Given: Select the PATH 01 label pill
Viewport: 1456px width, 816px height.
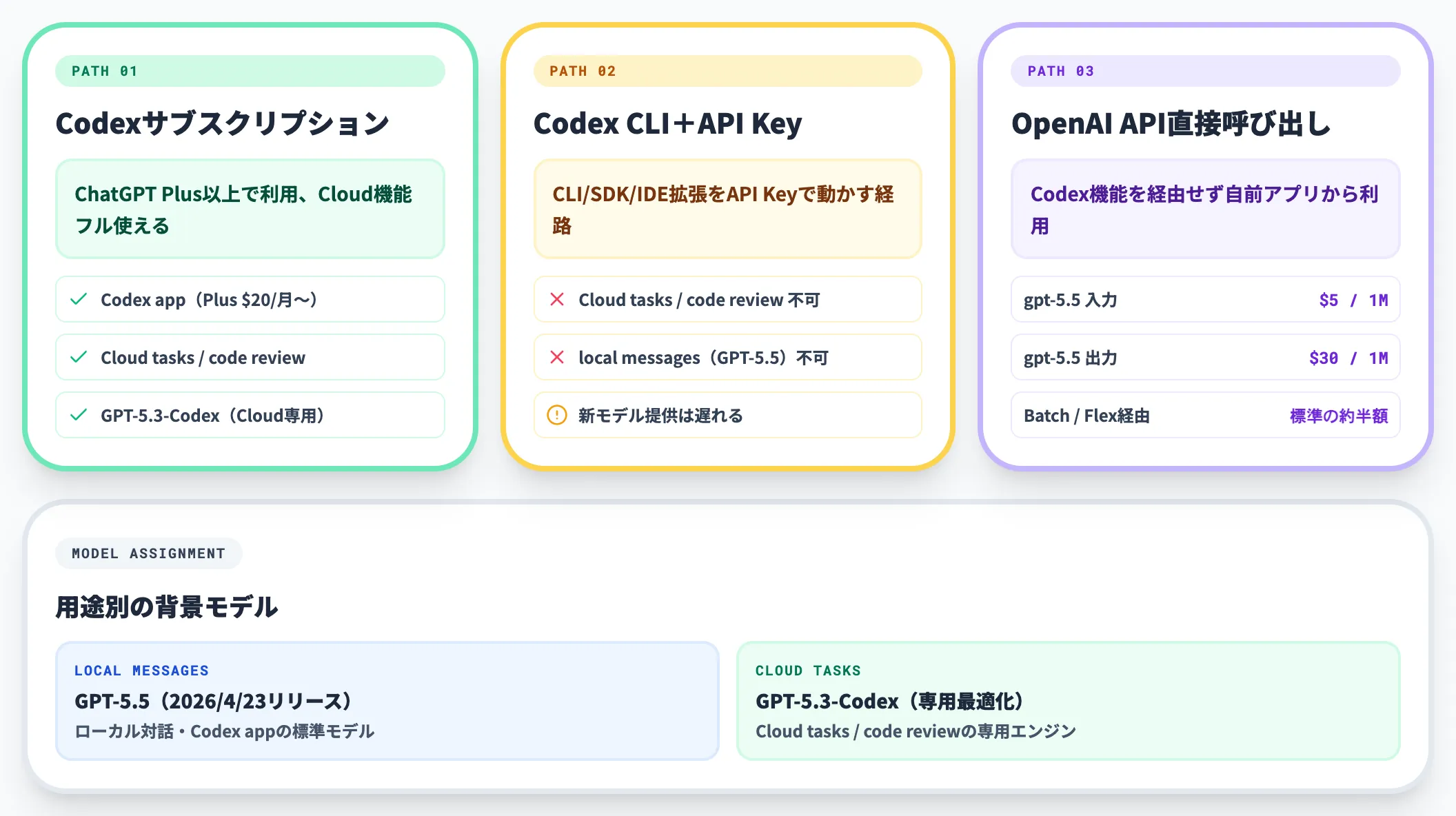Looking at the screenshot, I should (250, 71).
